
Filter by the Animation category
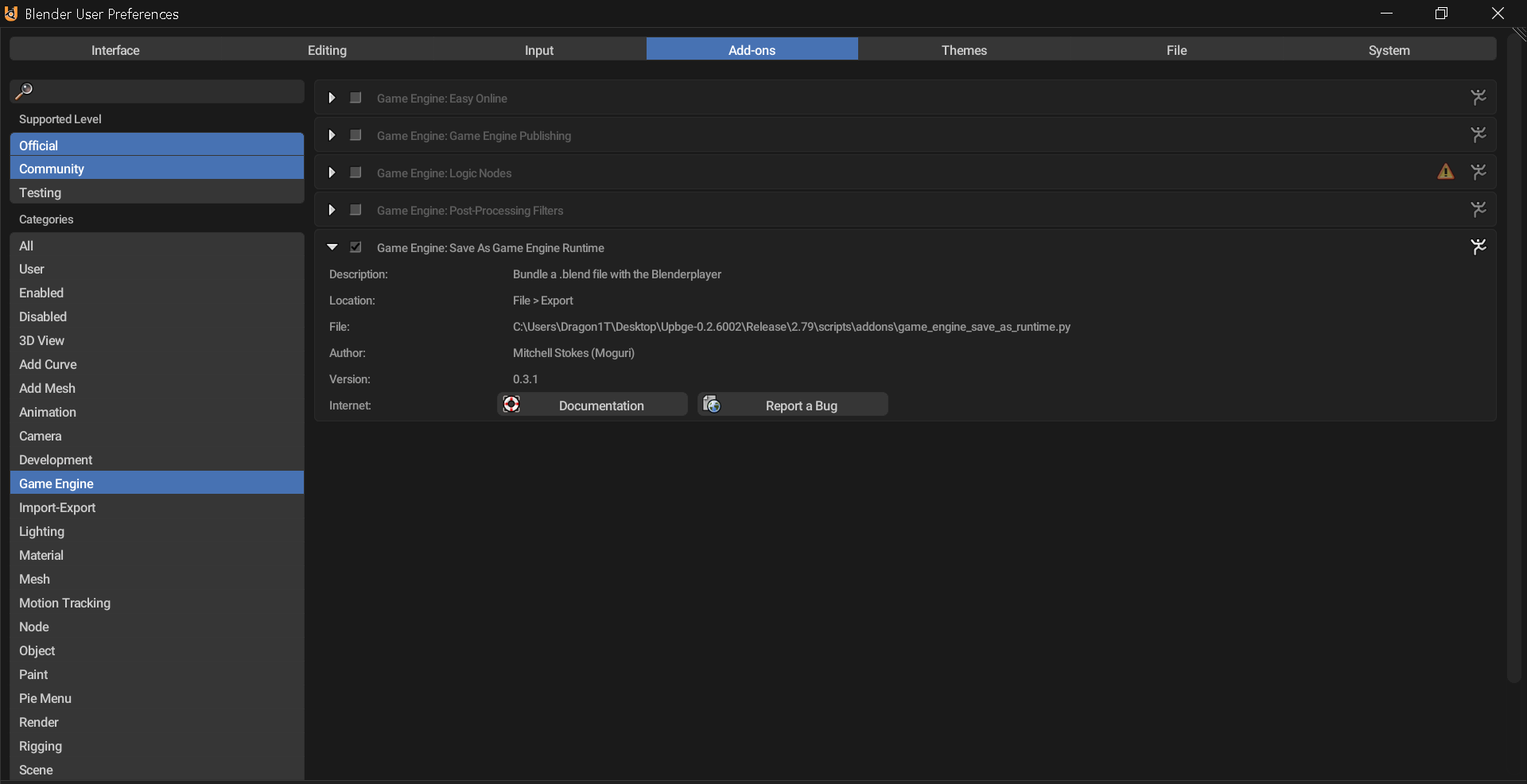[x=157, y=412]
